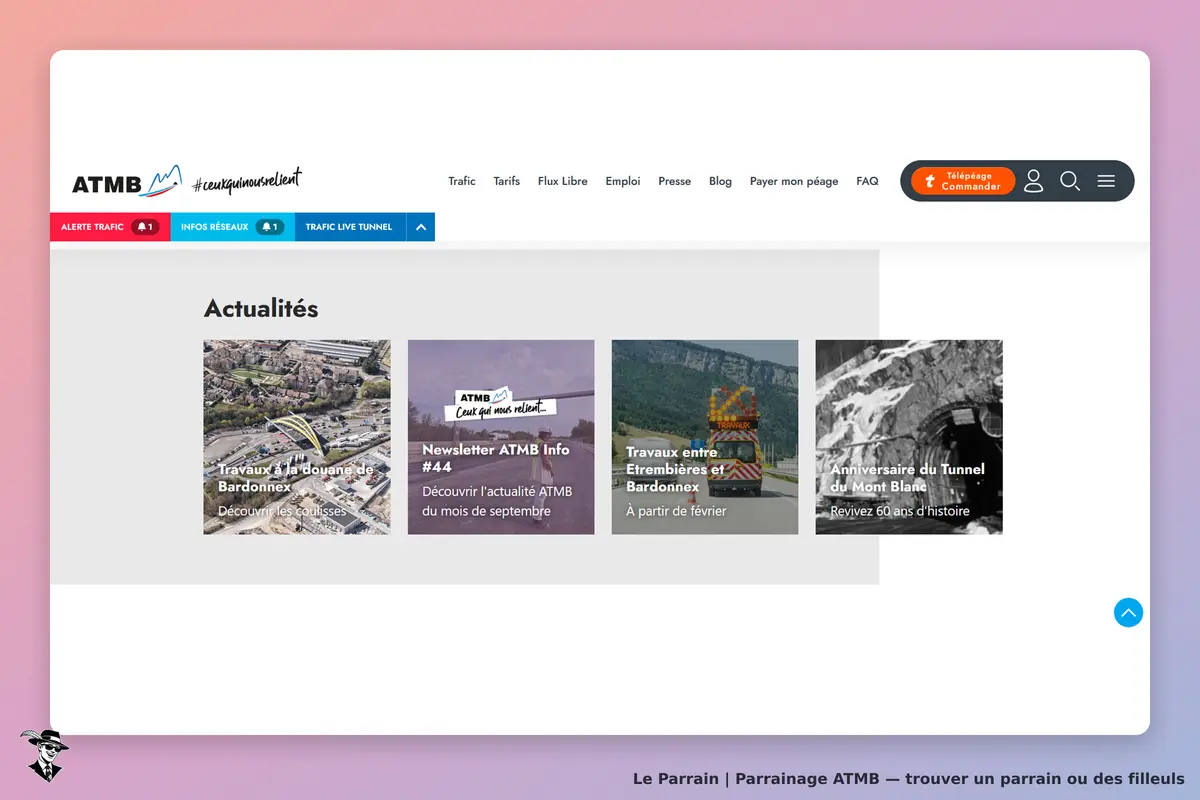Open the Trafic menu item

tap(462, 181)
